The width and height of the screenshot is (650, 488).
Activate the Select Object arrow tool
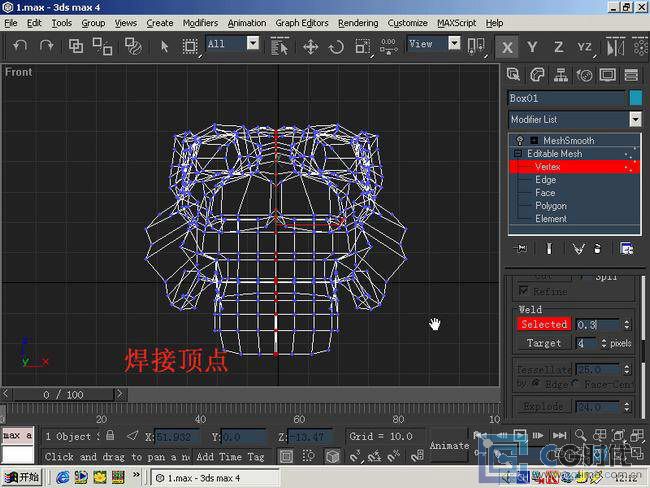point(165,46)
